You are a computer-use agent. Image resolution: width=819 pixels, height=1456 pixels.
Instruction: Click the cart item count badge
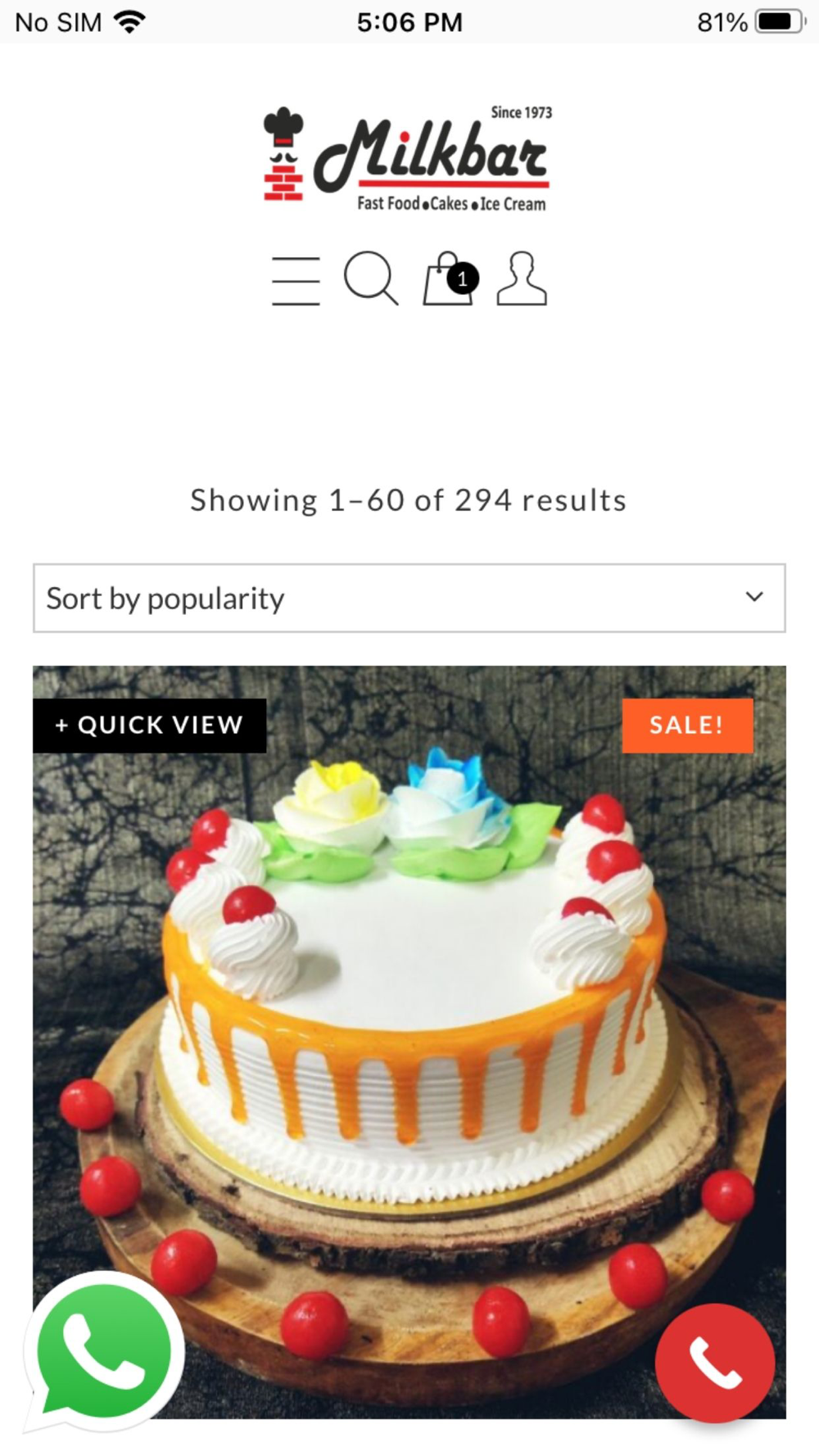coord(463,279)
